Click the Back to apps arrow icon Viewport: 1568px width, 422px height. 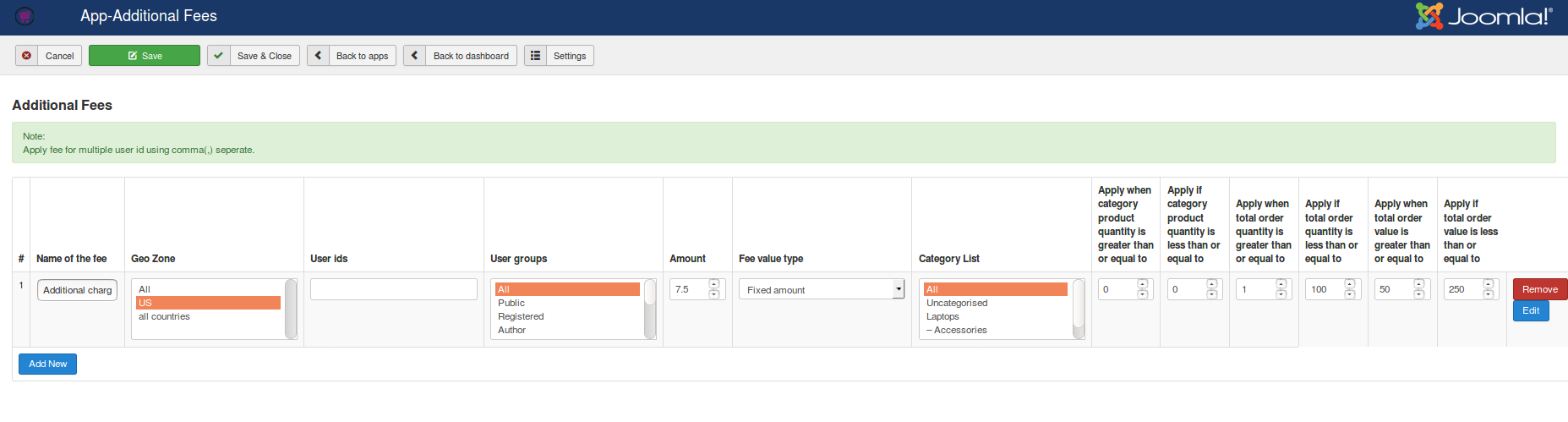click(319, 56)
